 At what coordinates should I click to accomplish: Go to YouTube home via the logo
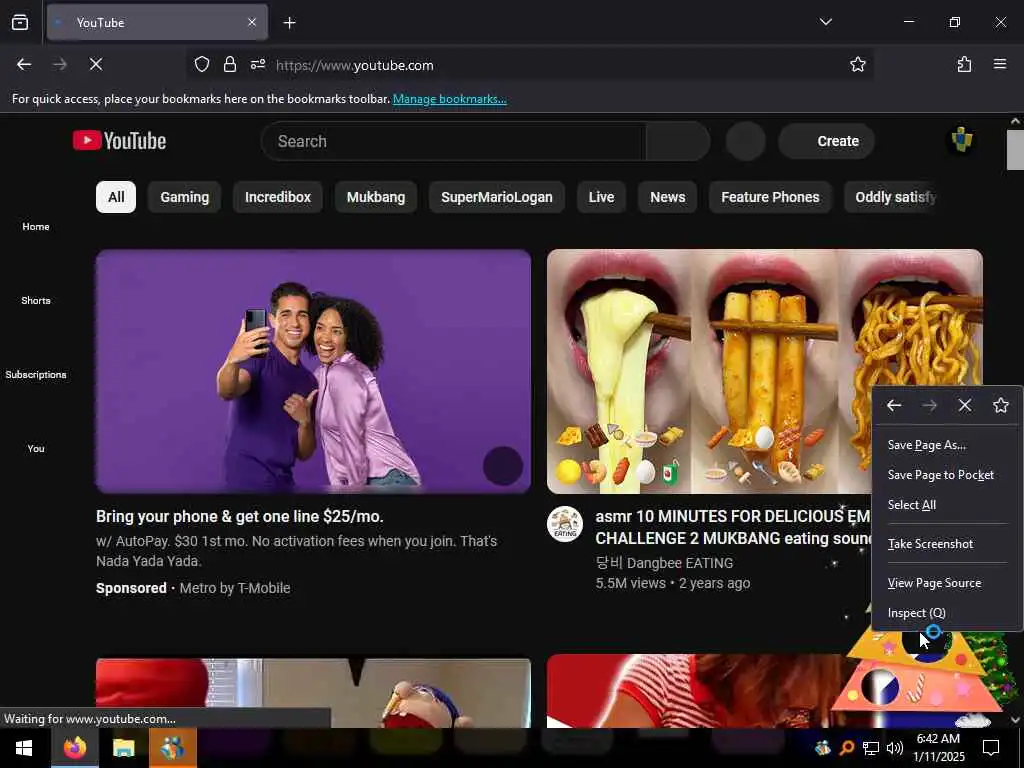pos(120,140)
